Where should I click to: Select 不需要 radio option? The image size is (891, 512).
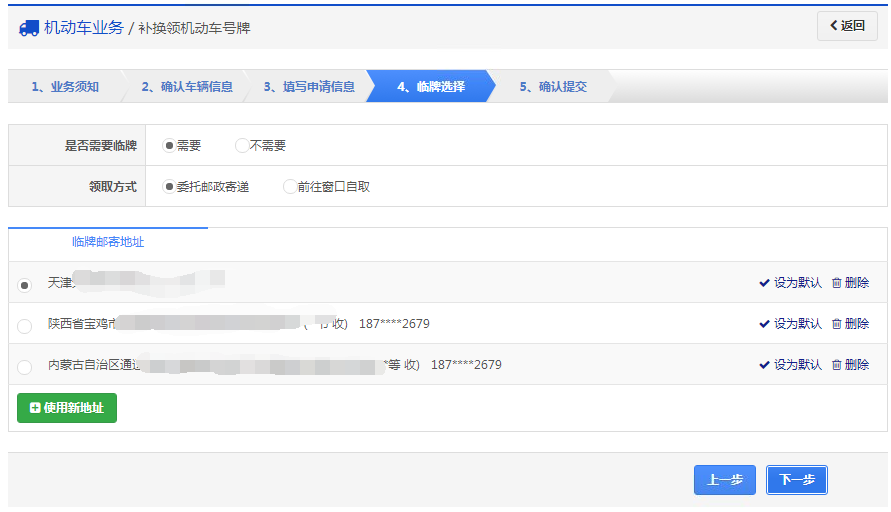tap(241, 146)
